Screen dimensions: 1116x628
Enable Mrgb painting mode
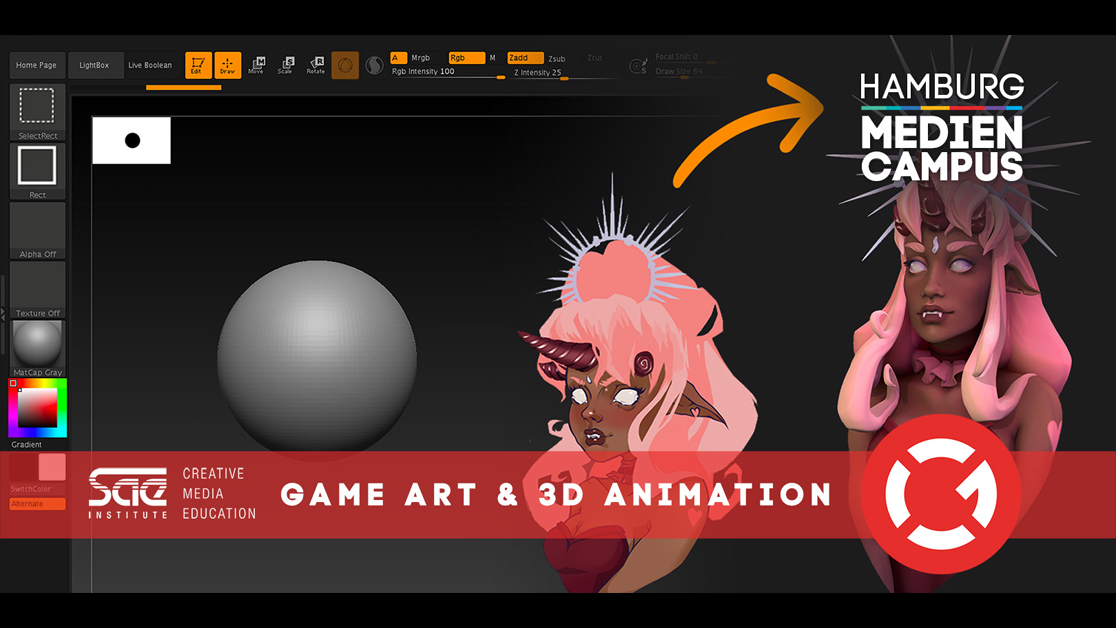coord(421,58)
